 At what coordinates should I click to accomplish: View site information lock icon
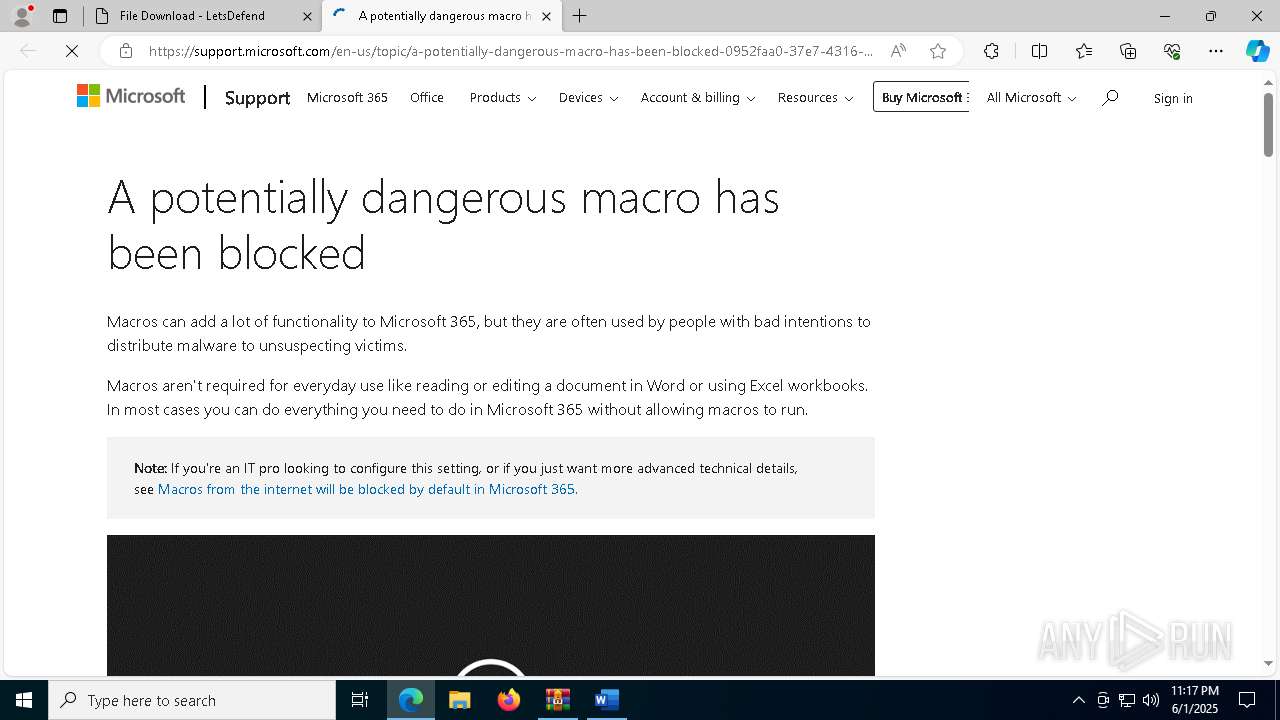pos(125,51)
